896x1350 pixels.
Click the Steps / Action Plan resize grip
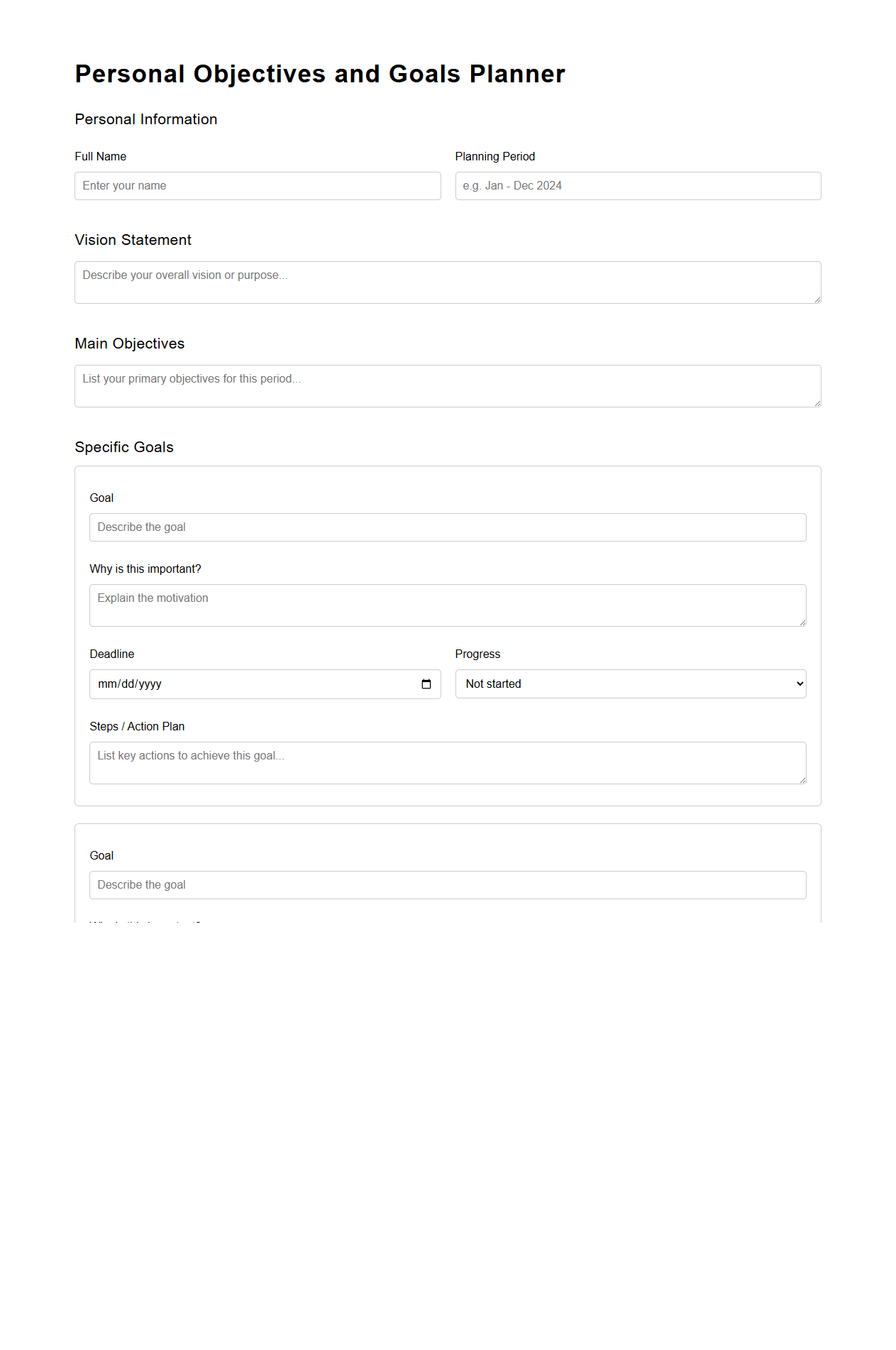click(x=803, y=781)
